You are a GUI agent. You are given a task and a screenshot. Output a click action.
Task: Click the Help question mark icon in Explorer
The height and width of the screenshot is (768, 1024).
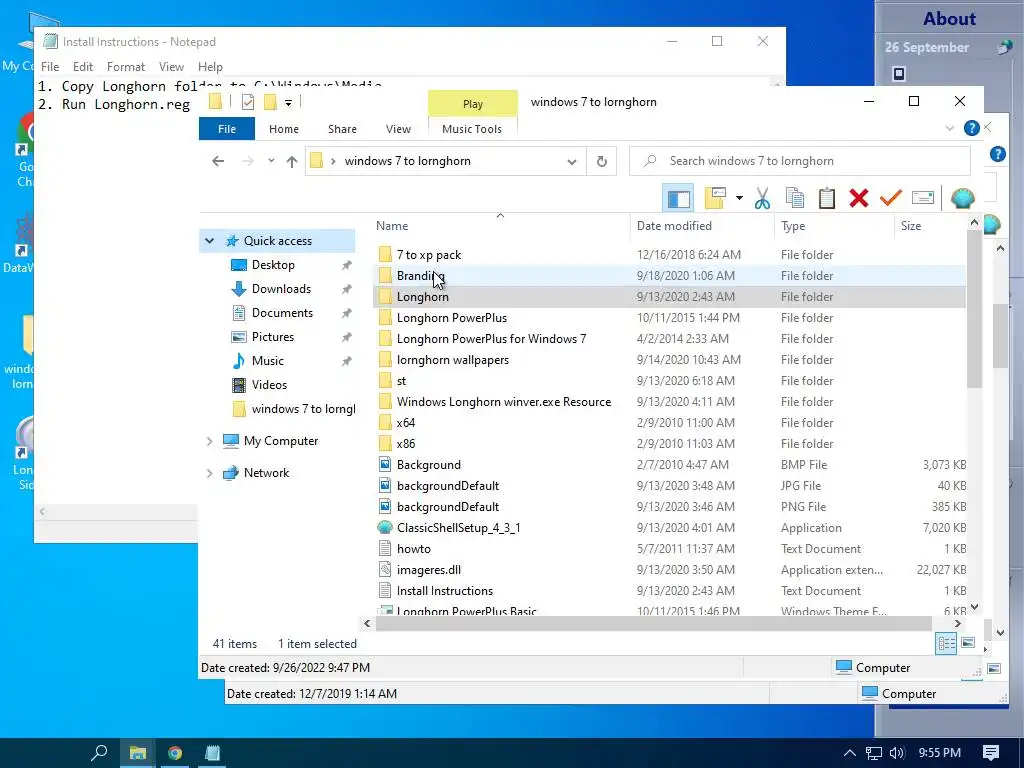[x=972, y=128]
